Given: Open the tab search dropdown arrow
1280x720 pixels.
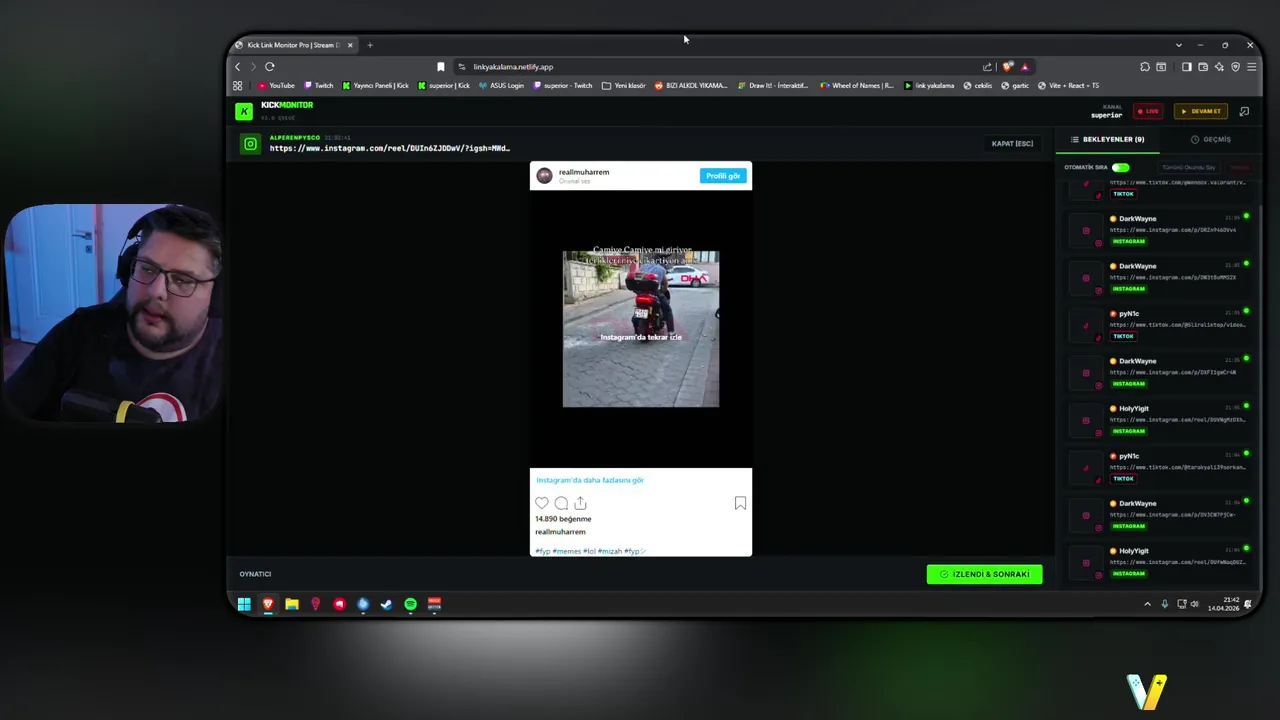Looking at the screenshot, I should (1179, 45).
